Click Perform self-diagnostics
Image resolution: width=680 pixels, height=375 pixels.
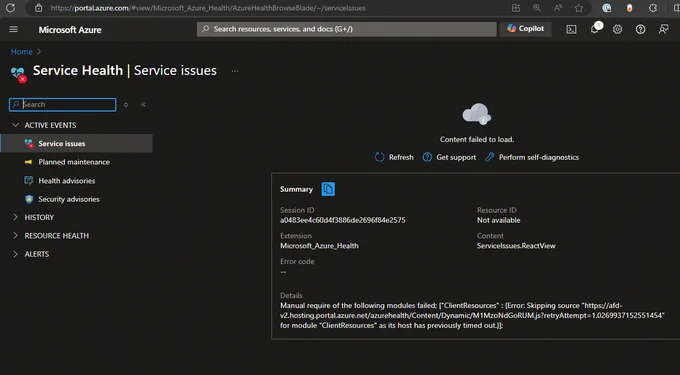coord(532,157)
